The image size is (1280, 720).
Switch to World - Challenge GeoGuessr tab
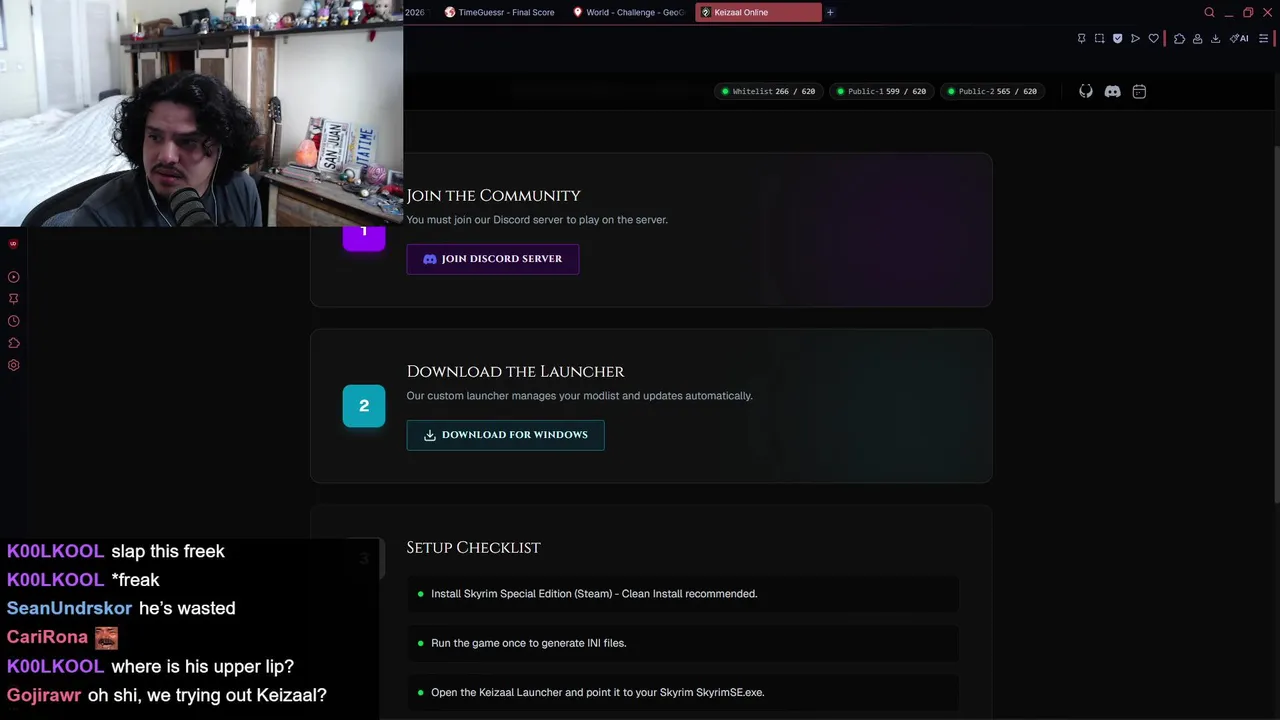click(x=629, y=12)
